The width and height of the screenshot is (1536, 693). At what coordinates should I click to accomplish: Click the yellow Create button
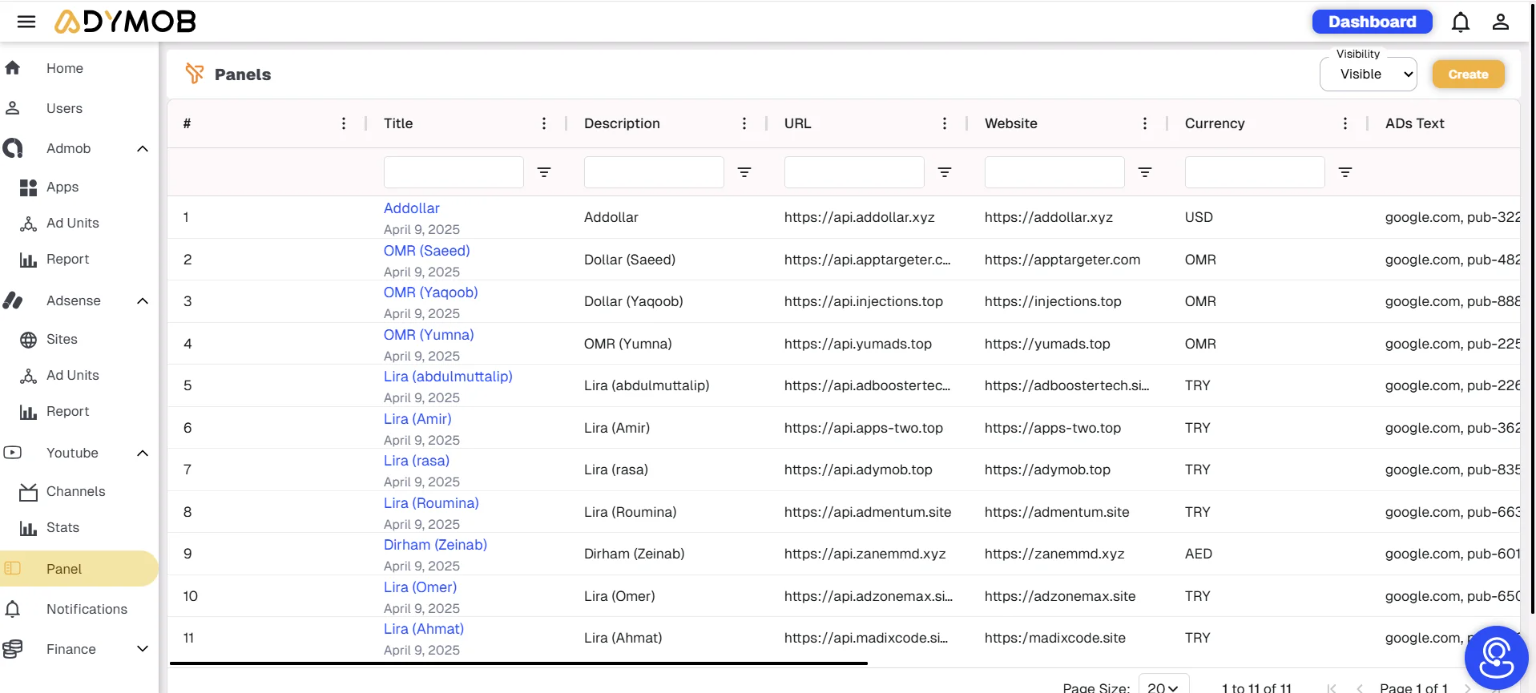1468,74
